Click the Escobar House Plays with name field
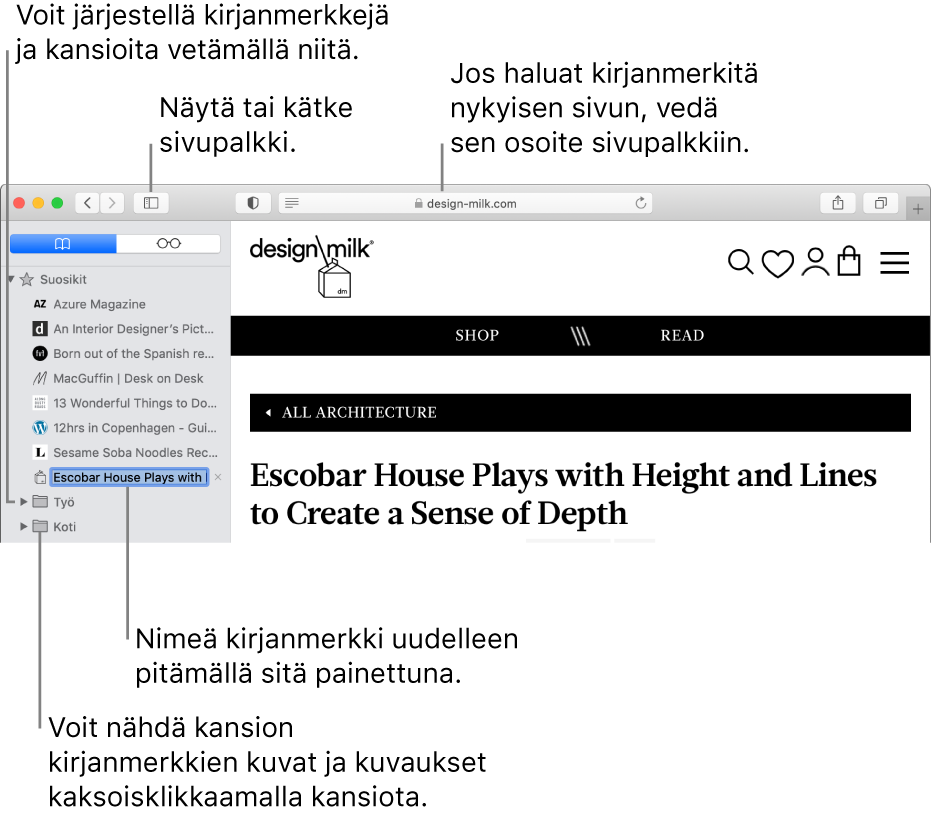Screen dimensions: 931x819 129,478
